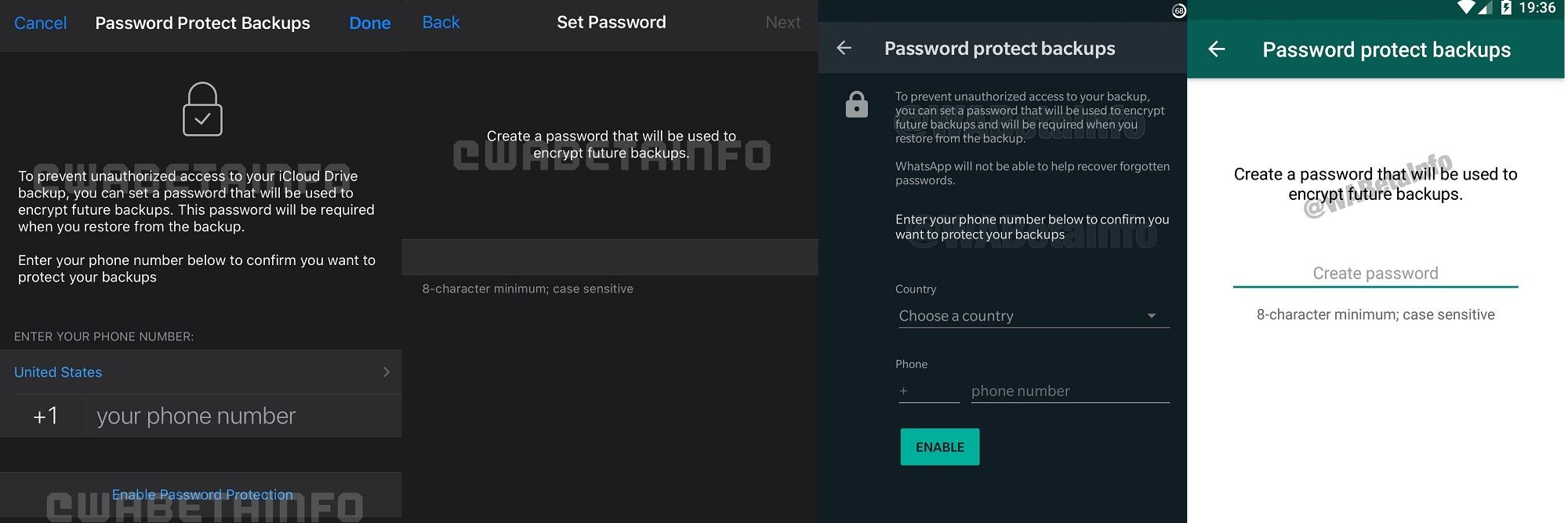The image size is (1568, 523).
Task: Go Back from Set Password screen
Action: 441,23
